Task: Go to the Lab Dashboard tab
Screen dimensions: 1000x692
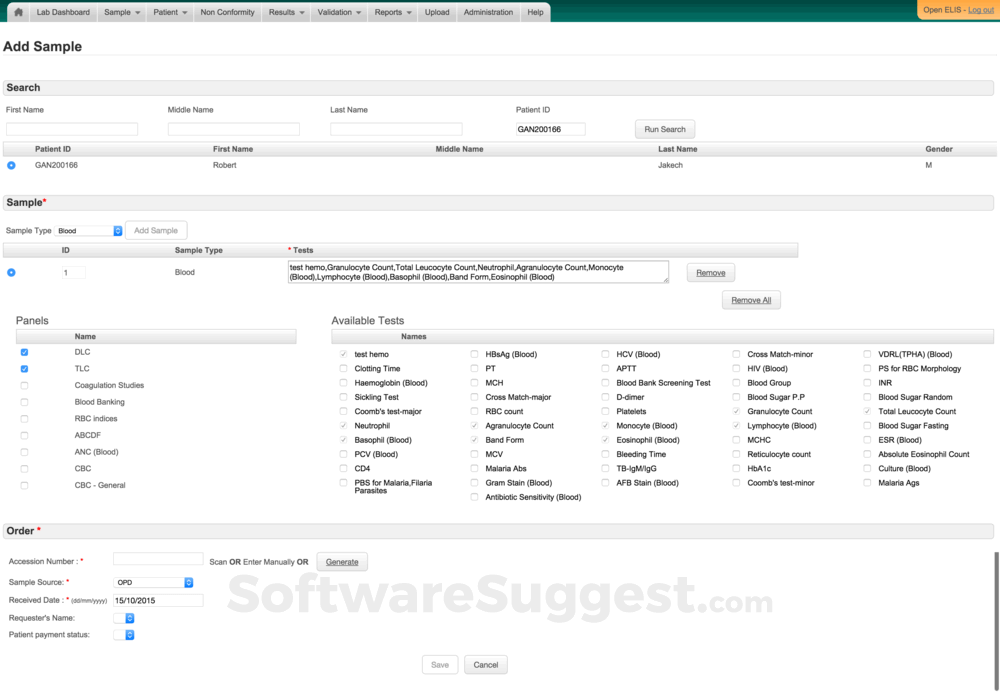Action: tap(62, 12)
